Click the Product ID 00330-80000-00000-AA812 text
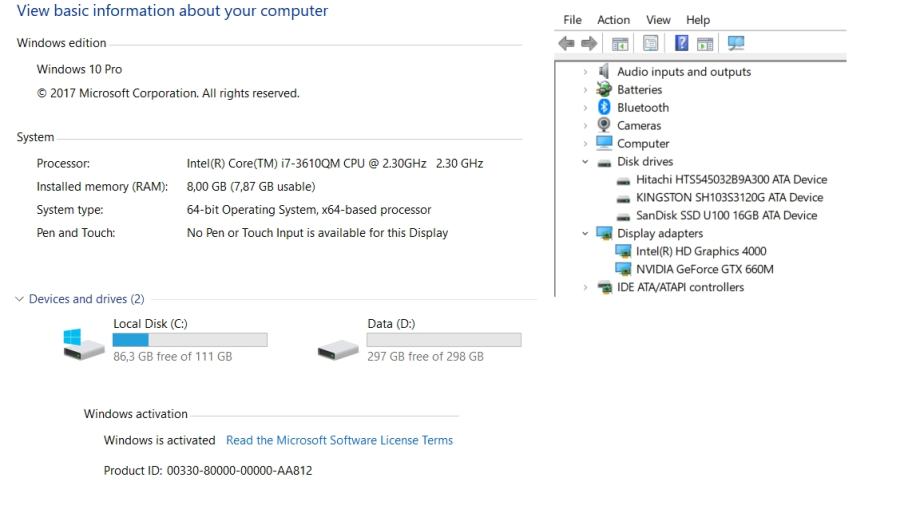Viewport: 920px width, 517px height. coord(208,471)
